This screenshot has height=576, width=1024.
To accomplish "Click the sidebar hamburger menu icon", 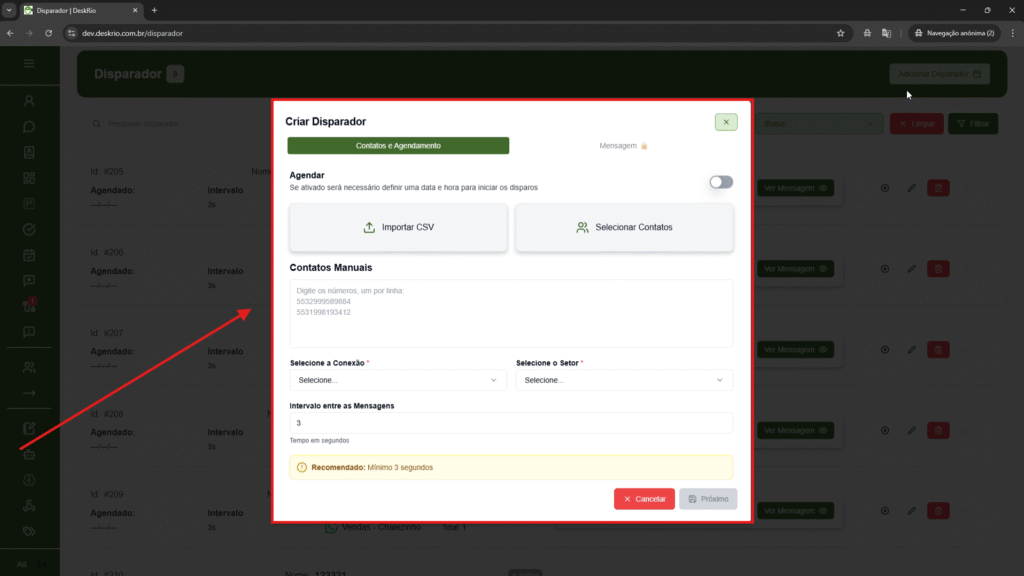I will click(29, 64).
